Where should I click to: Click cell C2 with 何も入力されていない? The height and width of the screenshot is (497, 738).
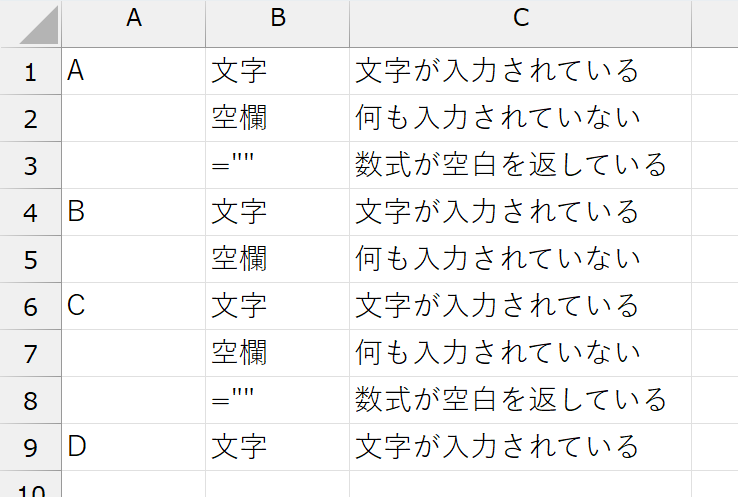[520, 119]
